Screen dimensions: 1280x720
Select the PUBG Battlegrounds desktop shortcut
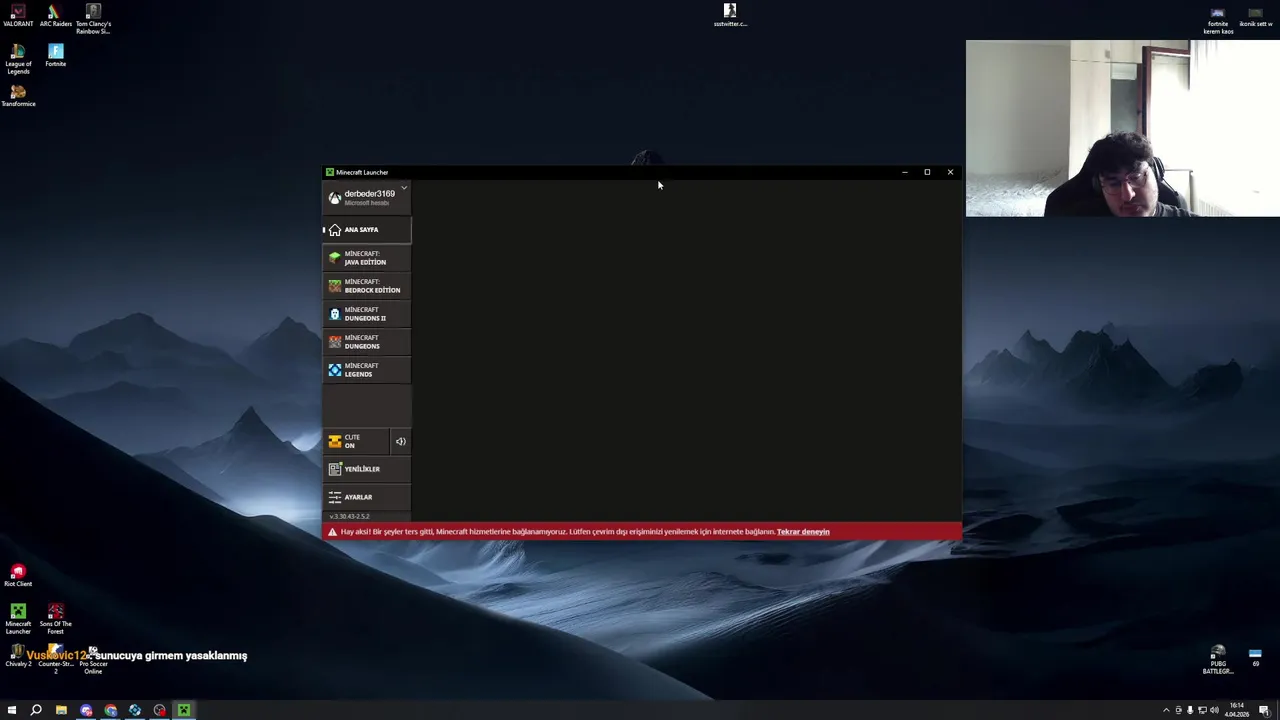1218,659
